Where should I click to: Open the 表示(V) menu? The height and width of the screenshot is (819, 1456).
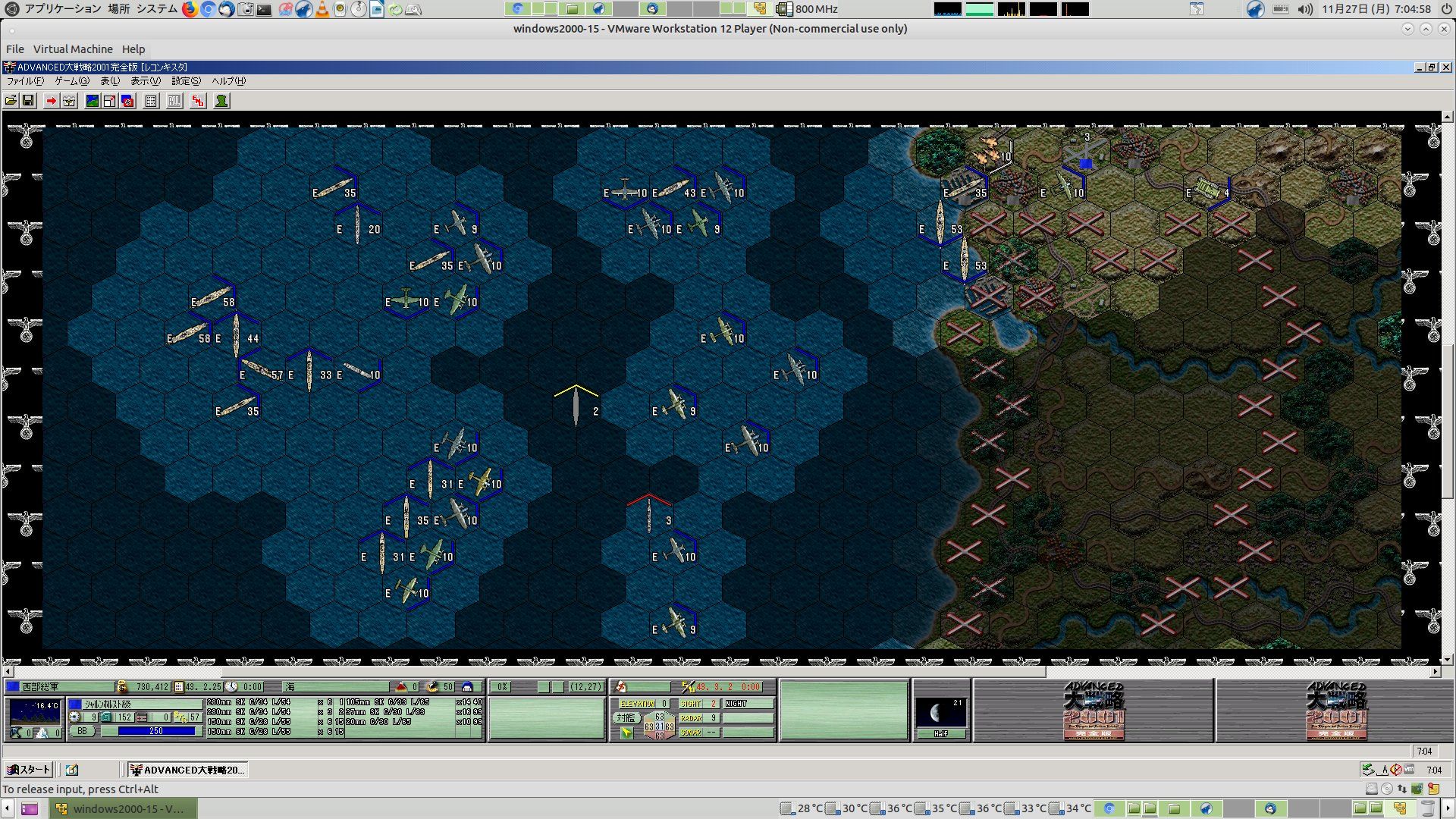pos(145,81)
